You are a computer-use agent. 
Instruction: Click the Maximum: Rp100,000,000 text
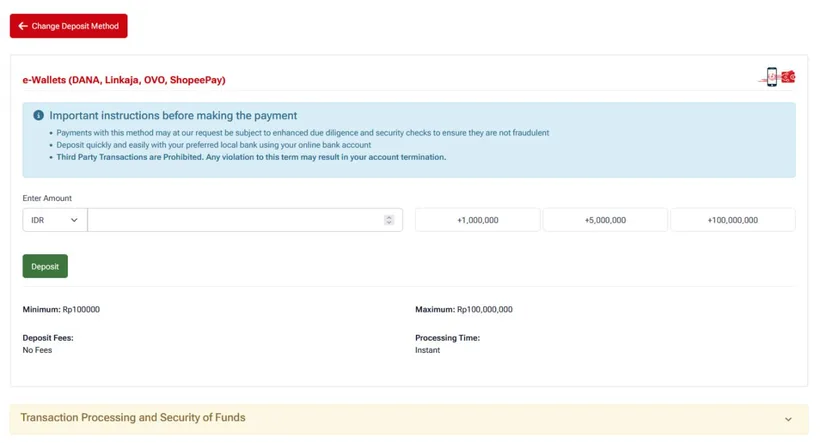[464, 310]
